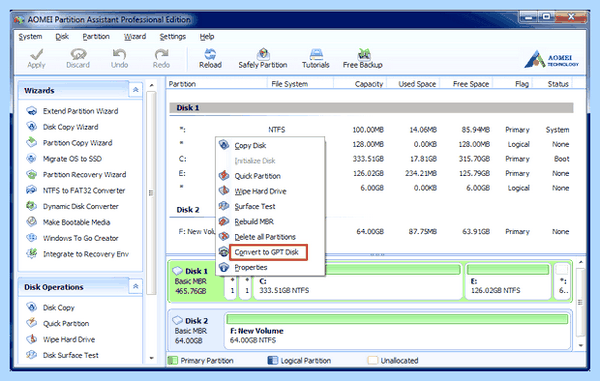Click the Apply checkmark icon

point(36,54)
